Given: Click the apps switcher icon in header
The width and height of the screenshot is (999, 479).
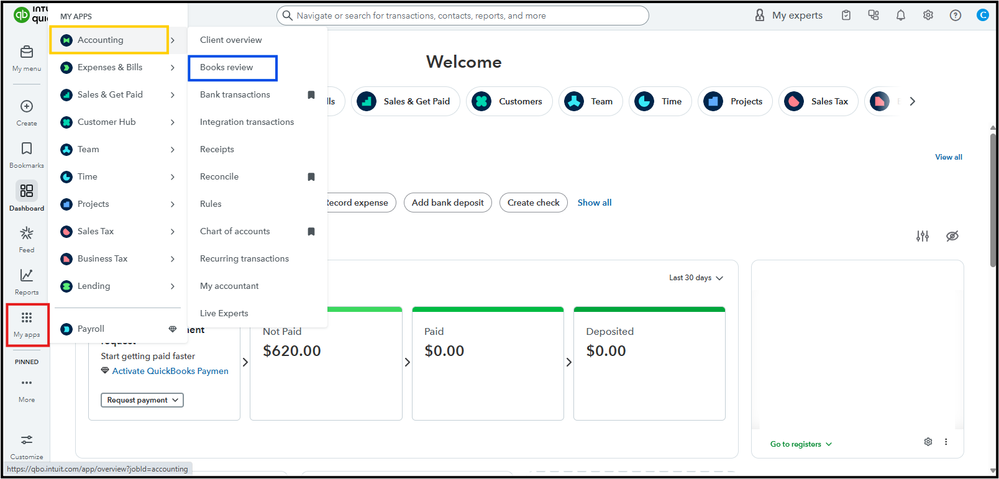Looking at the screenshot, I should click(x=873, y=15).
